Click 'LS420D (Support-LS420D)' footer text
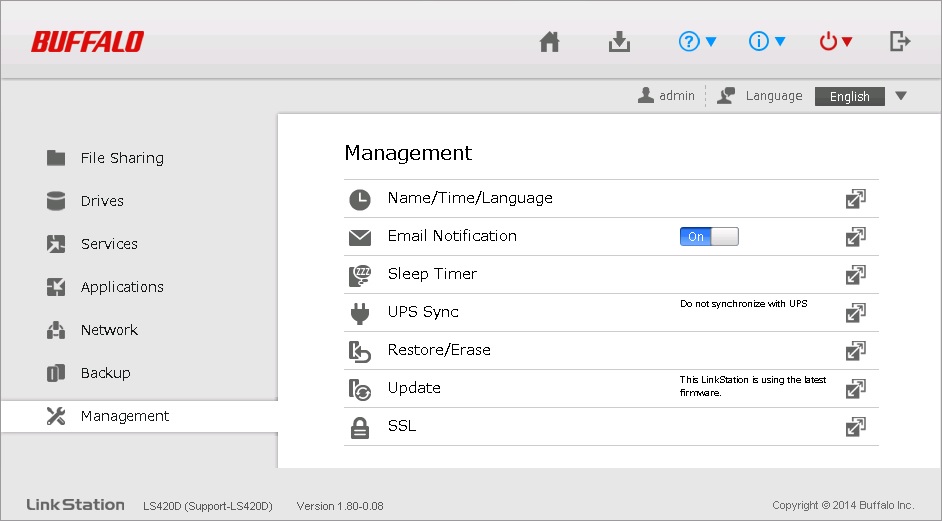 208,506
